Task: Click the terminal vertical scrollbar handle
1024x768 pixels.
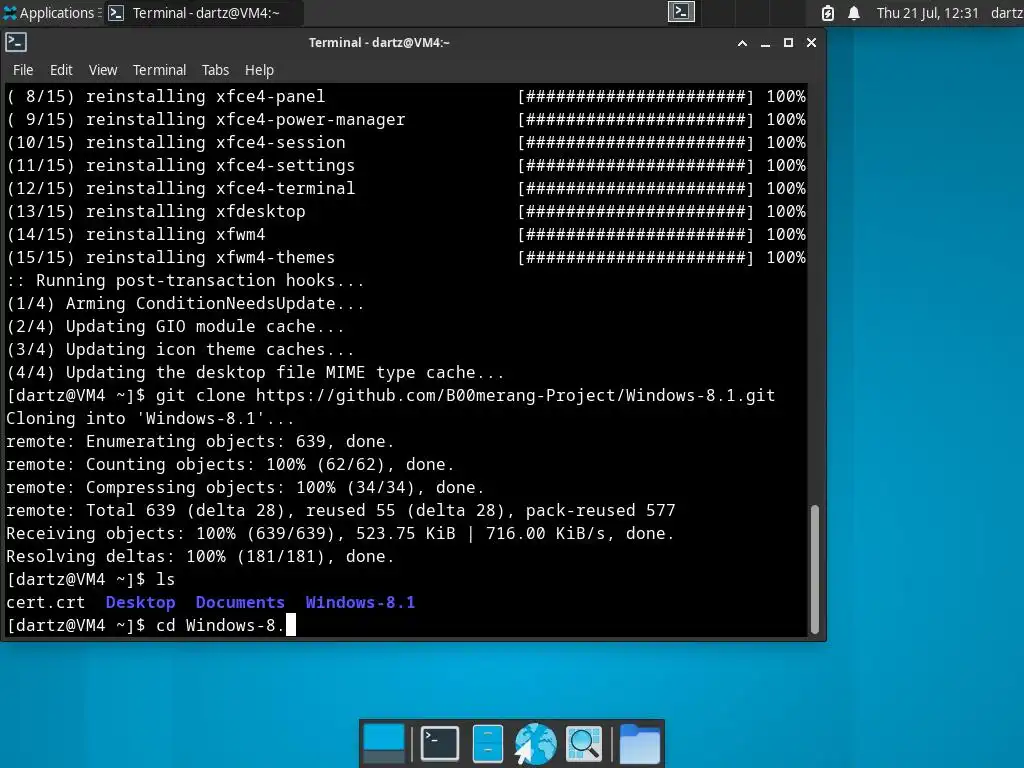Action: pyautogui.click(x=814, y=569)
